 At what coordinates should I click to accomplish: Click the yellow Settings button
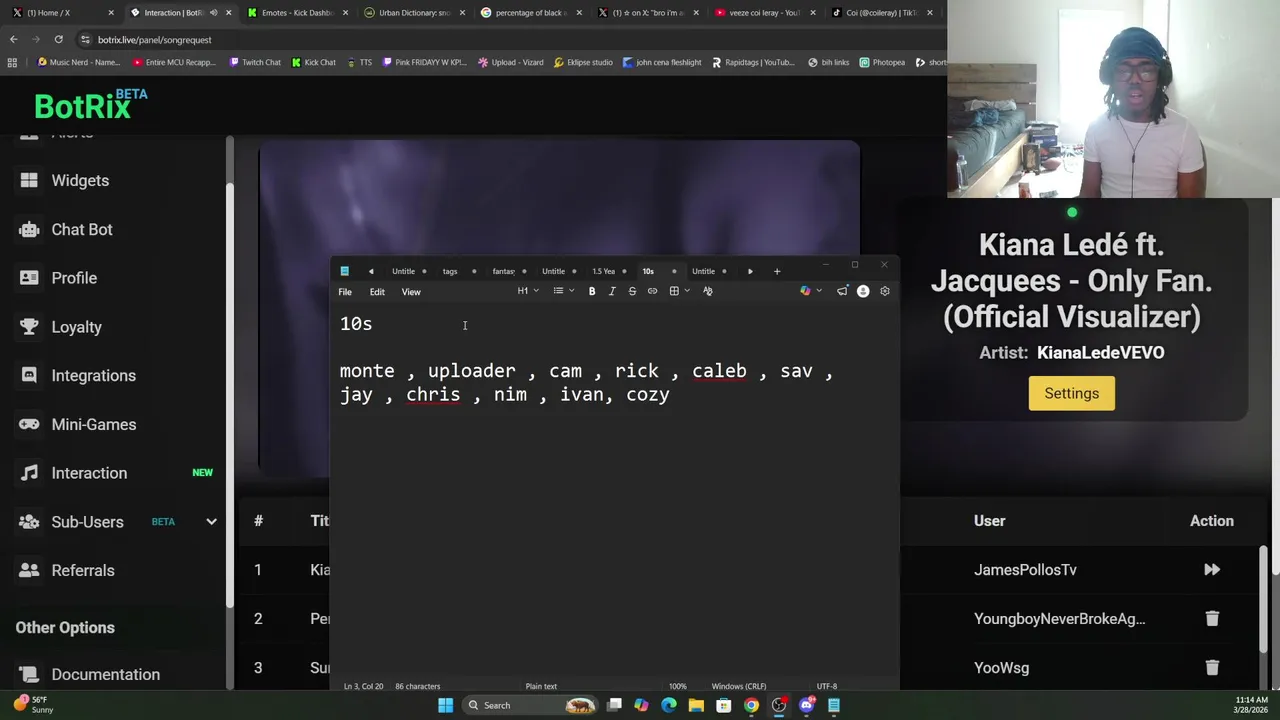(1071, 393)
